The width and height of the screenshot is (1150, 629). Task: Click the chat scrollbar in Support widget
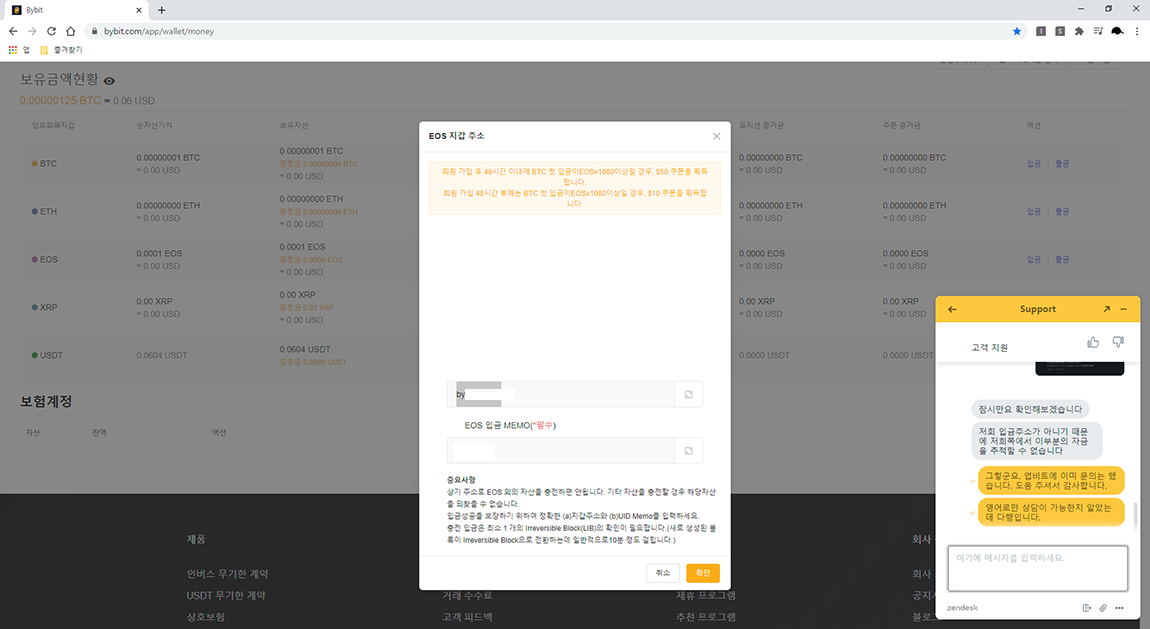[x=1136, y=515]
